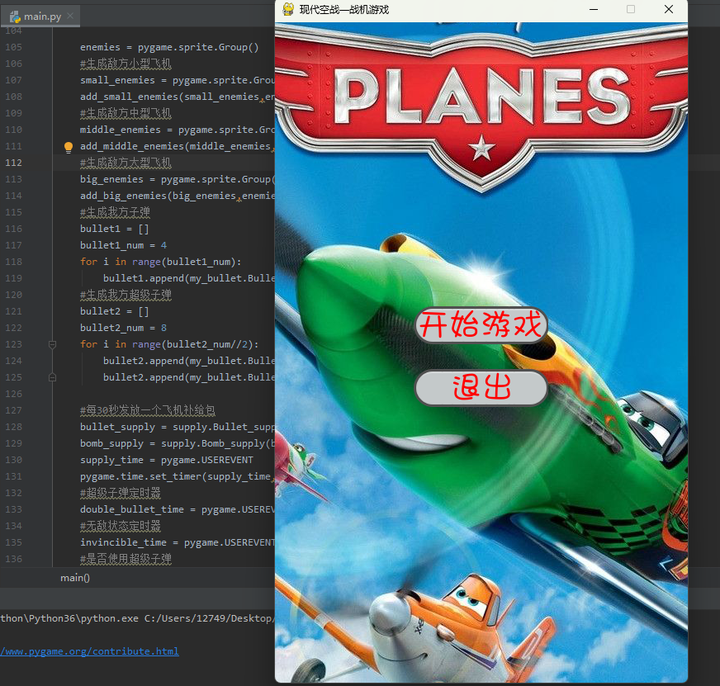Click the comment '#生成敌方大型飞机'

[126, 163]
